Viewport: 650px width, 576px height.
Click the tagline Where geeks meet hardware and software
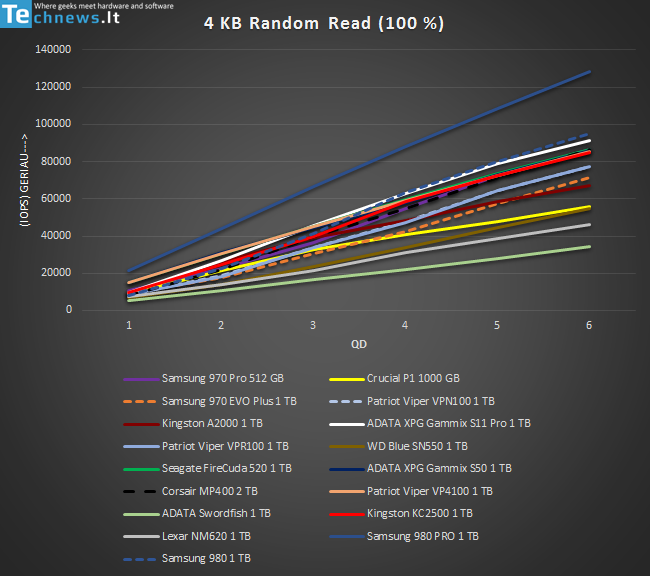point(104,6)
